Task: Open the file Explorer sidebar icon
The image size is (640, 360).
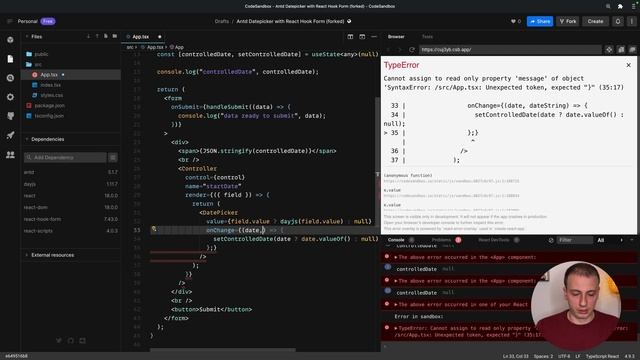Action: coord(10,59)
